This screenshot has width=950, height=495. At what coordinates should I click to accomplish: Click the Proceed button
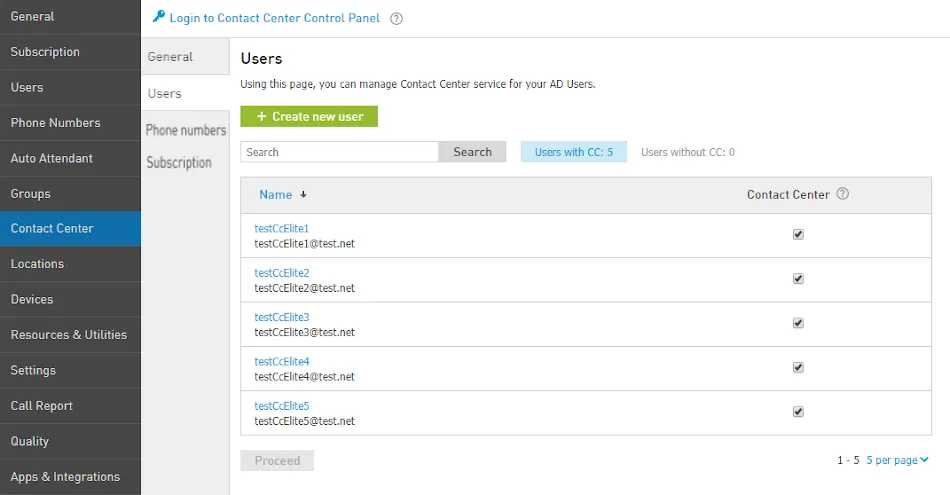[x=277, y=460]
